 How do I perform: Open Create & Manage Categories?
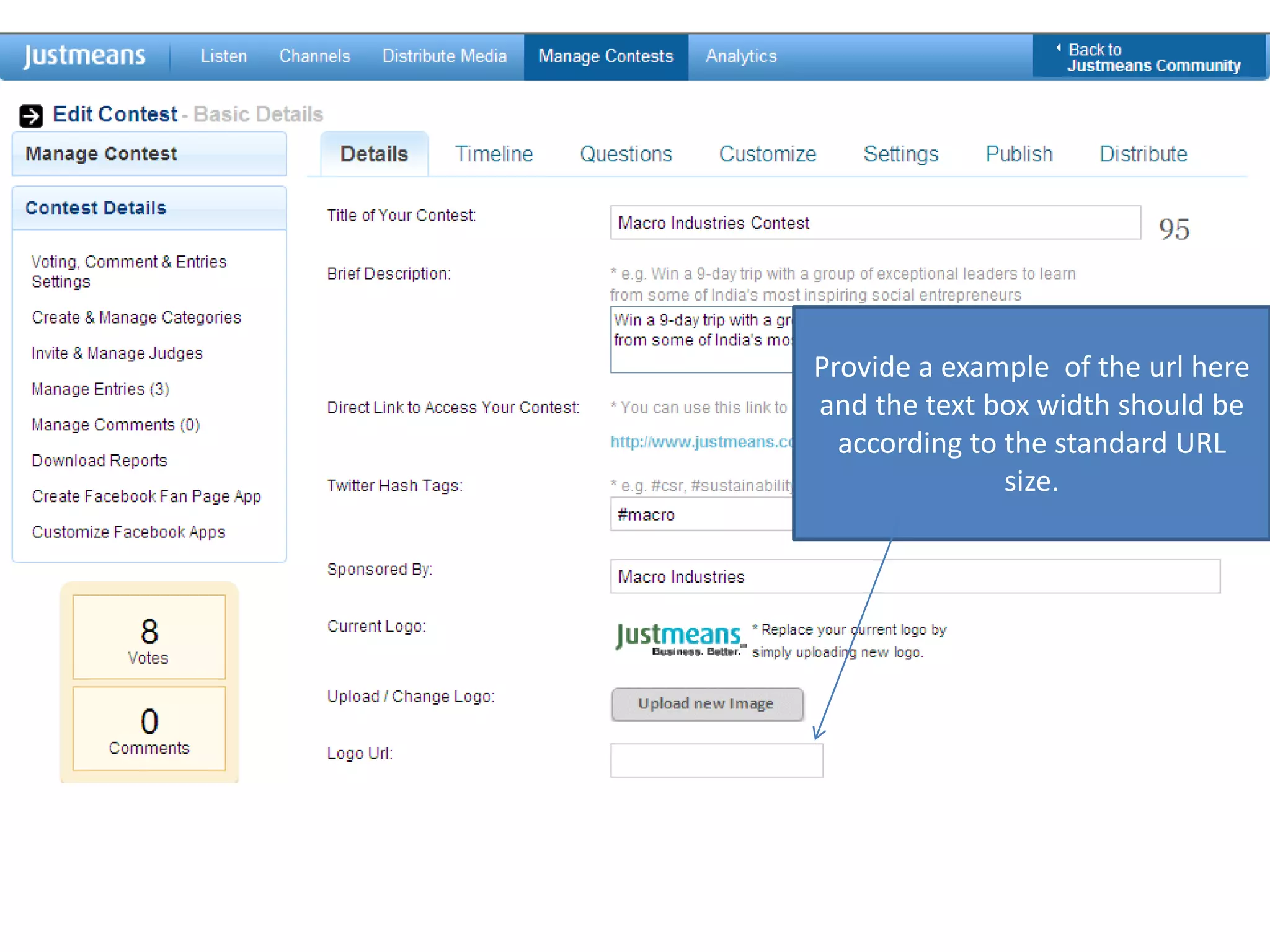(136, 317)
